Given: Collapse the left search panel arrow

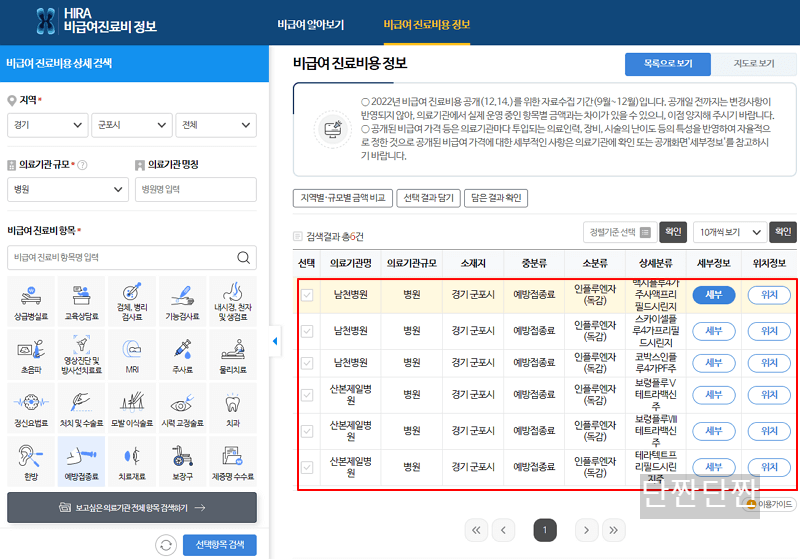Looking at the screenshot, I should coord(275,341).
